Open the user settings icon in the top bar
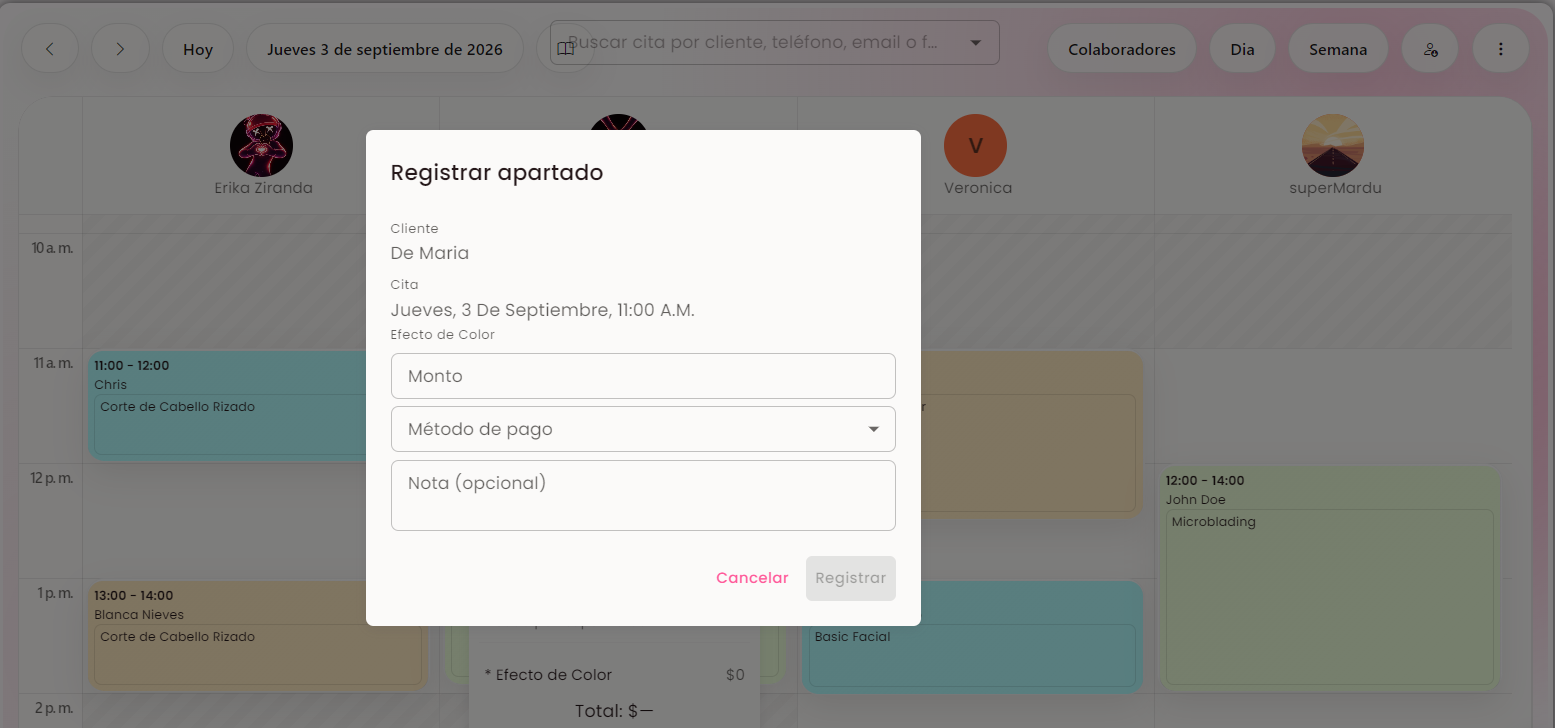This screenshot has width=1555, height=728. coord(1430,49)
